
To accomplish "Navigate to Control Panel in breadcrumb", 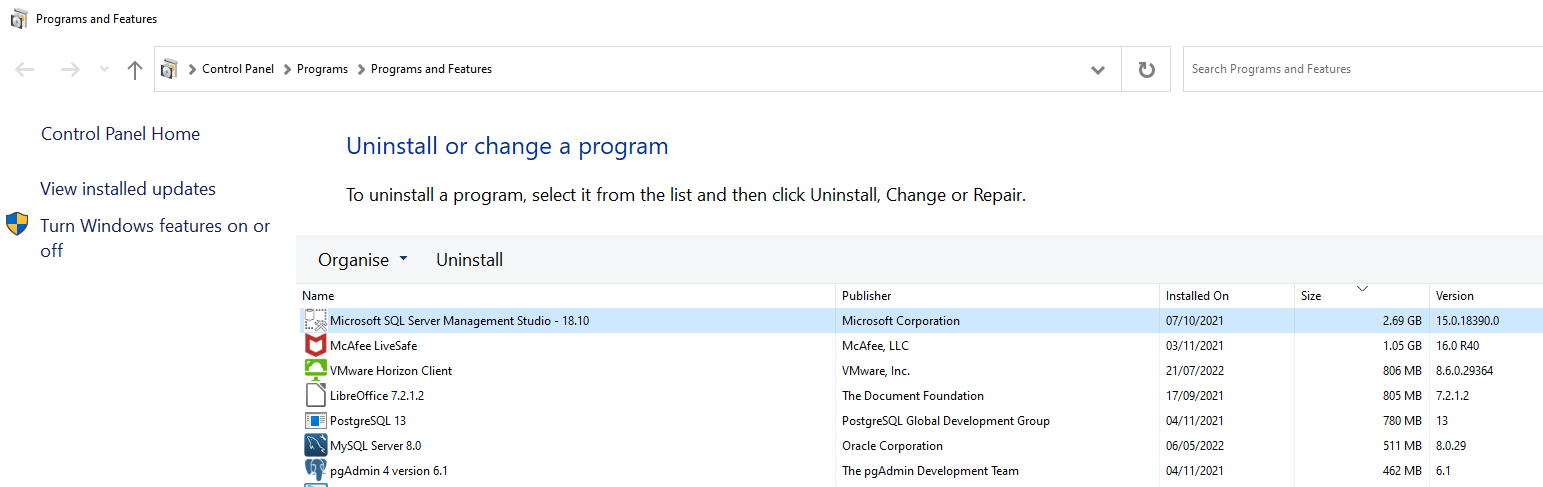I will point(237,69).
